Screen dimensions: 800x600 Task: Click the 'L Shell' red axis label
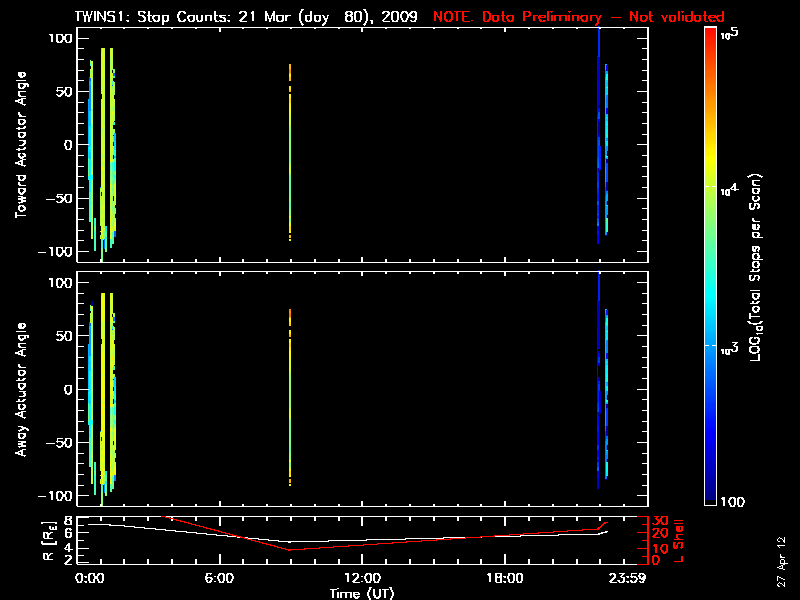[x=680, y=540]
